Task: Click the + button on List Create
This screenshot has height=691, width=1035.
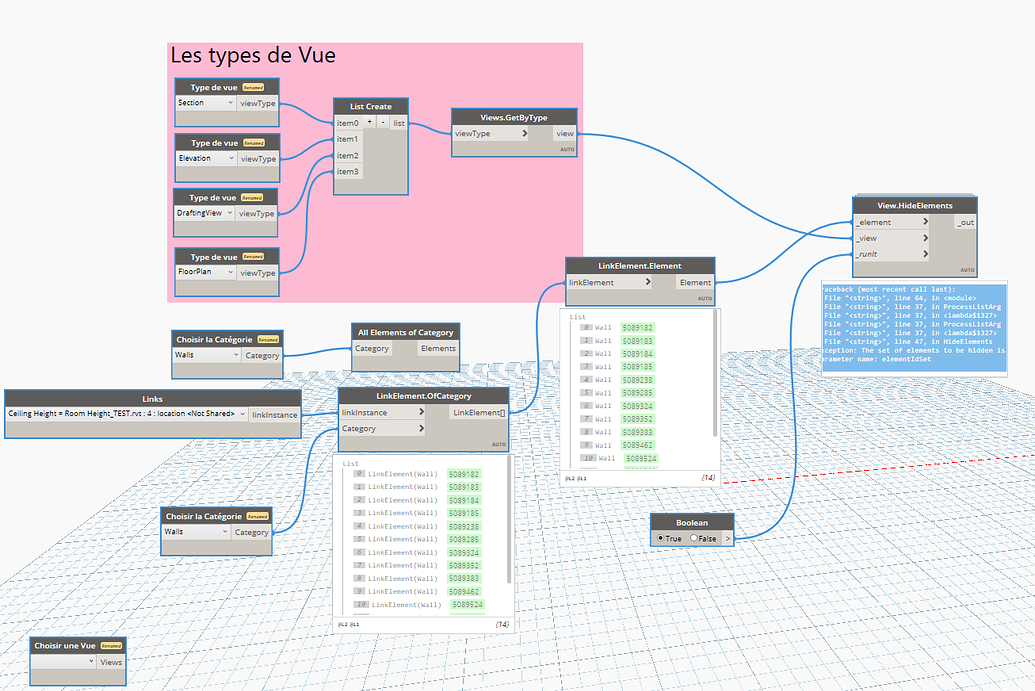Action: click(x=370, y=122)
